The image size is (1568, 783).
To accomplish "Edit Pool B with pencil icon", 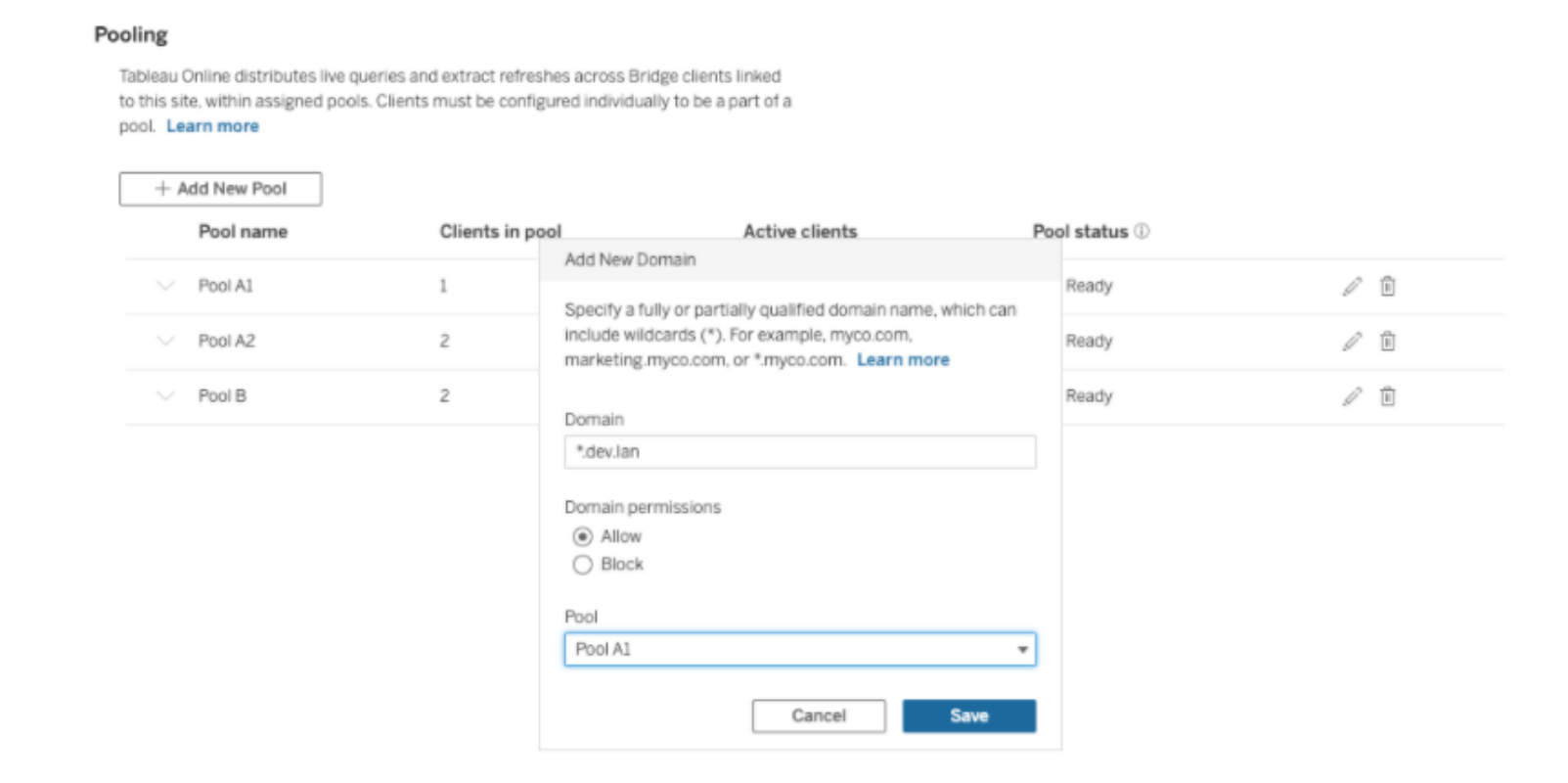I will point(1352,396).
